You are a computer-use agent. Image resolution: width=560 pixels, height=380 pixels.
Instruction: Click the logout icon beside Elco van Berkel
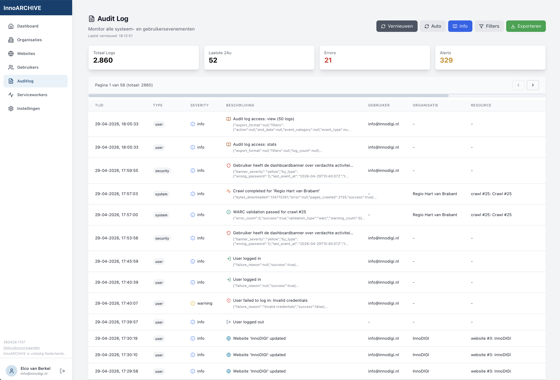click(x=62, y=371)
